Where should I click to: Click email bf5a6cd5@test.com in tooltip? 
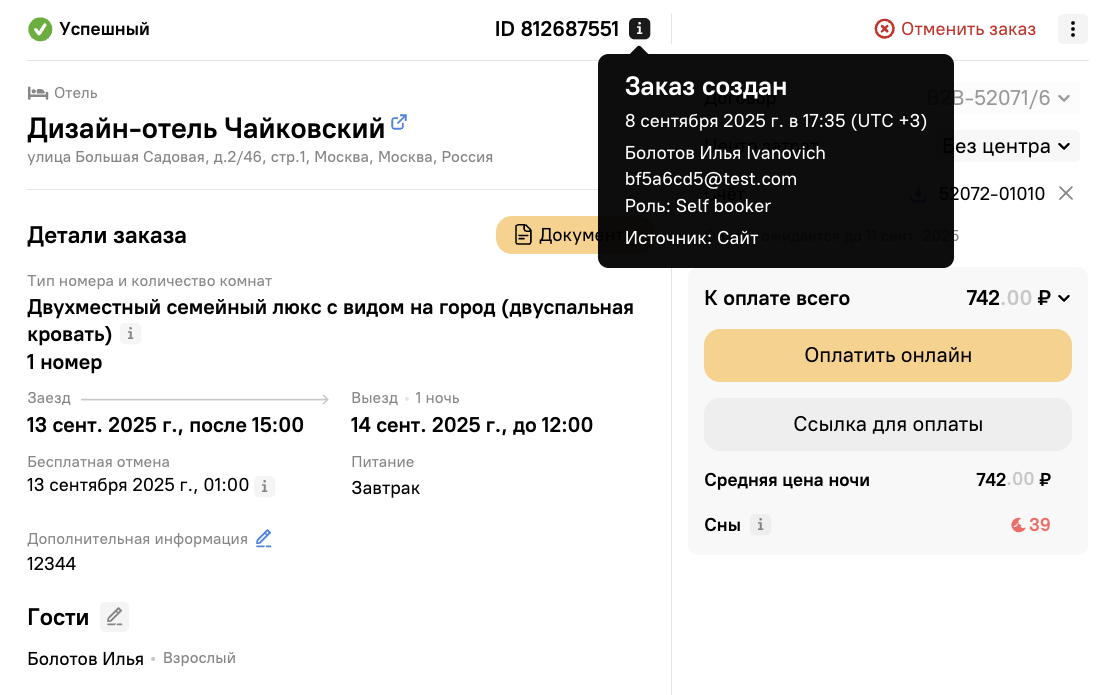tap(711, 180)
